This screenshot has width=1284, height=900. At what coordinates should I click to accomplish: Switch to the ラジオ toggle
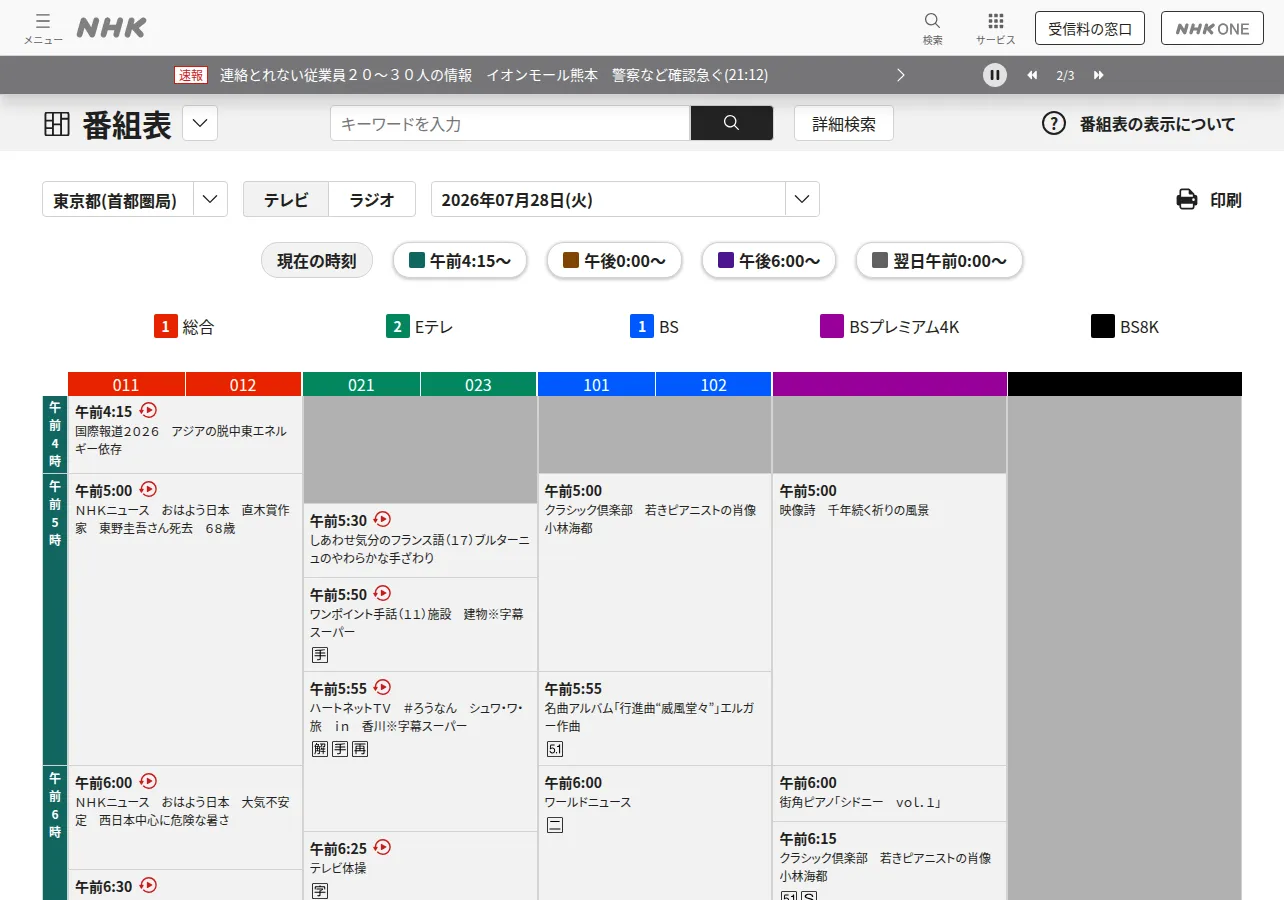tap(372, 199)
